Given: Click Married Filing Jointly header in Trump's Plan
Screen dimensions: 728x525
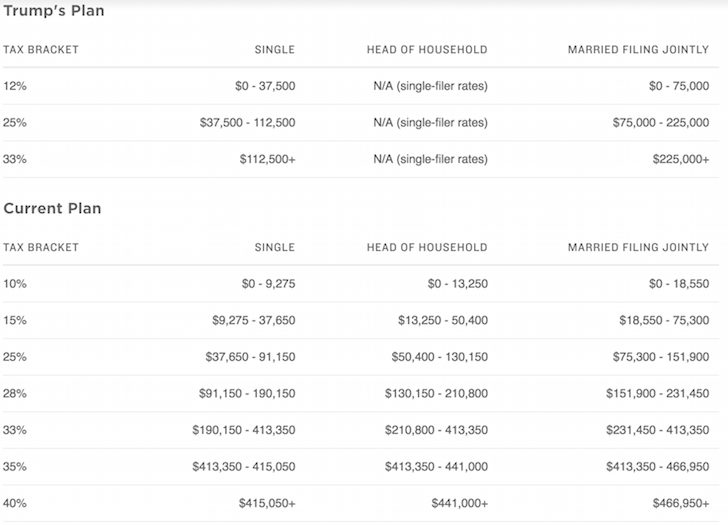Looking at the screenshot, I should [638, 50].
